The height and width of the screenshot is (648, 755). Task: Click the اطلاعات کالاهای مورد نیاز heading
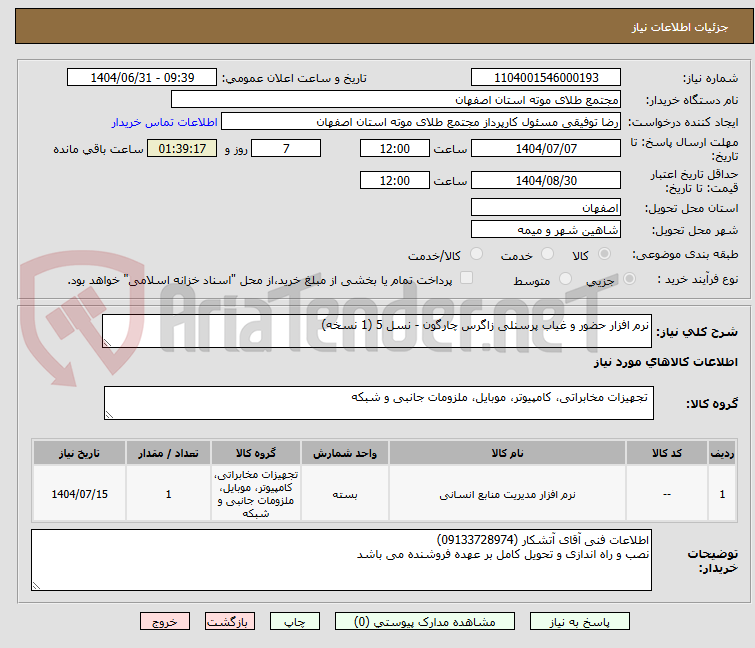coord(665,362)
